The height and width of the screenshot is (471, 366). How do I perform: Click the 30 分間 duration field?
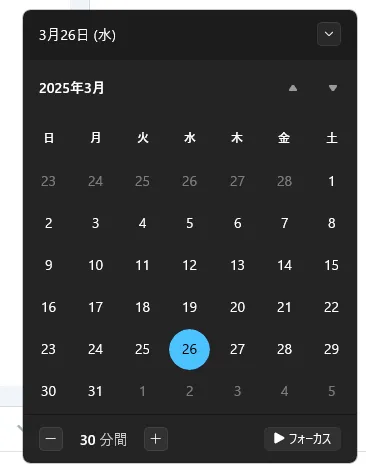103,440
